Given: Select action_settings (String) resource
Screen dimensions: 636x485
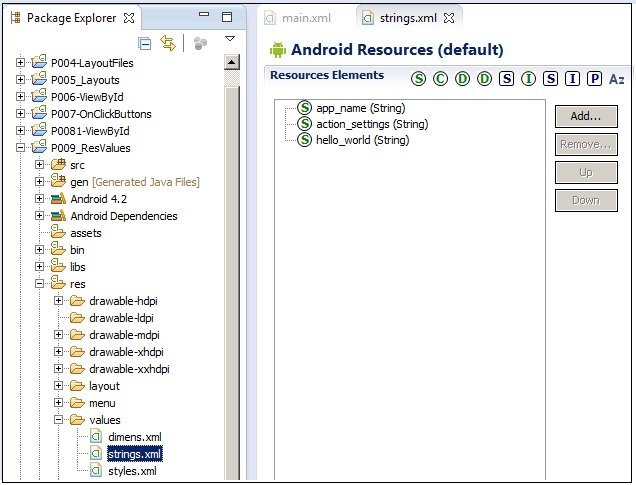Looking at the screenshot, I should coord(372,124).
